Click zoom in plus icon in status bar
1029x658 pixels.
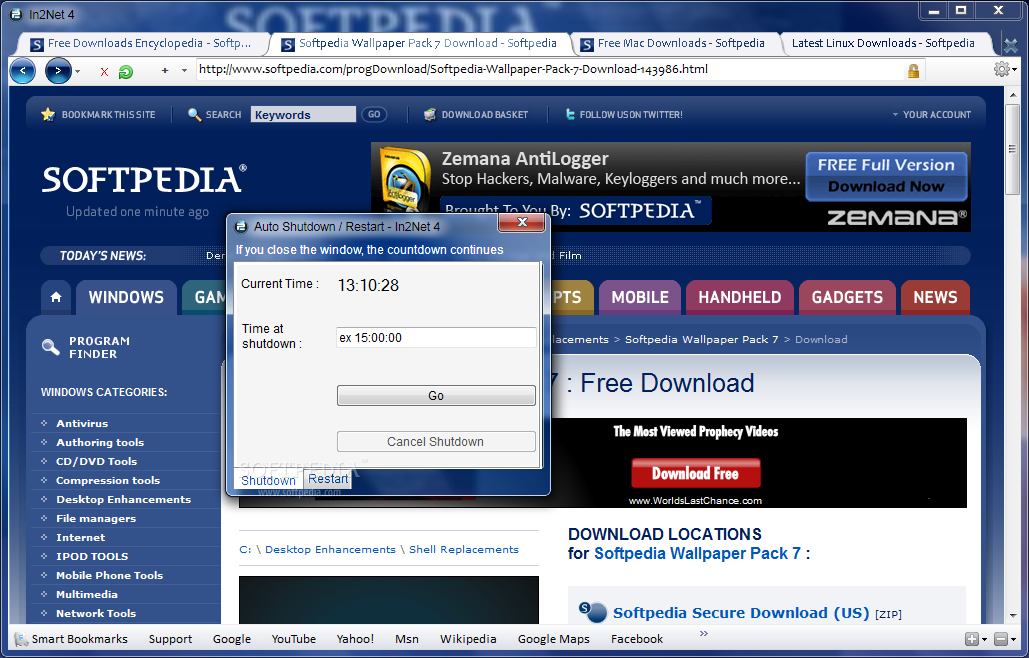click(972, 639)
